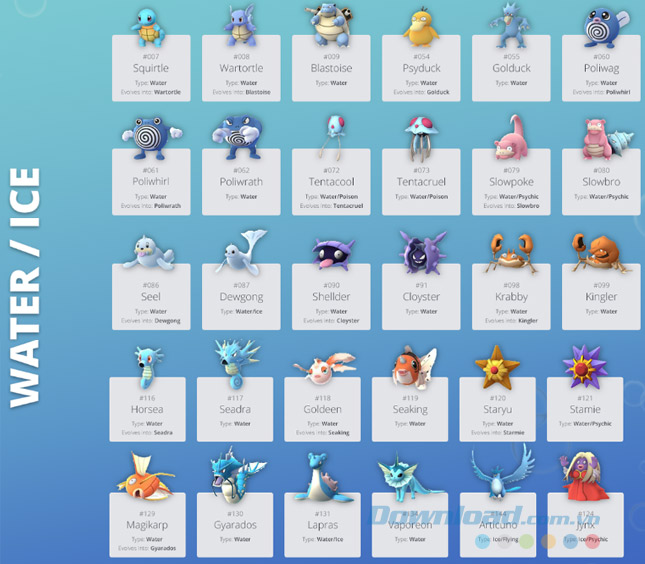The height and width of the screenshot is (564, 645).
Task: Click the Gyarados name label
Action: [235, 525]
